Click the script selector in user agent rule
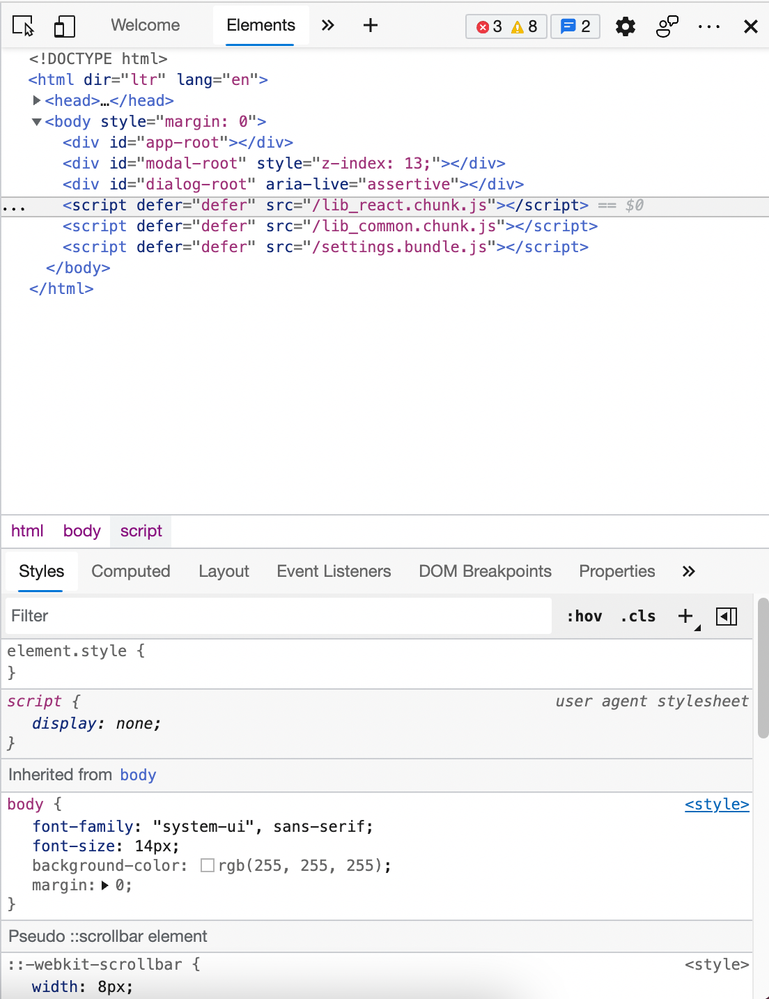 pos(34,701)
